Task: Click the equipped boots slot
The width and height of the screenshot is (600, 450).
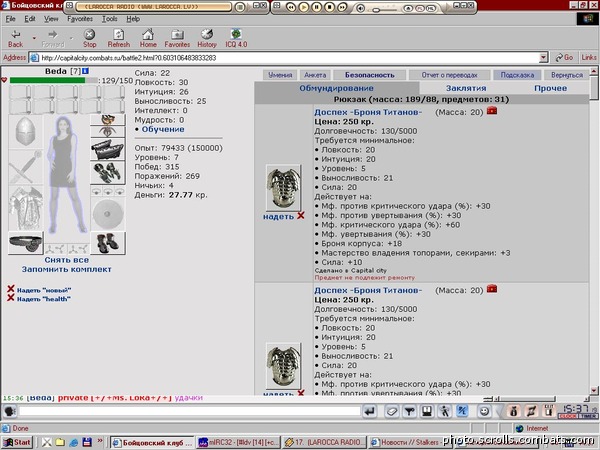Action: (108, 243)
